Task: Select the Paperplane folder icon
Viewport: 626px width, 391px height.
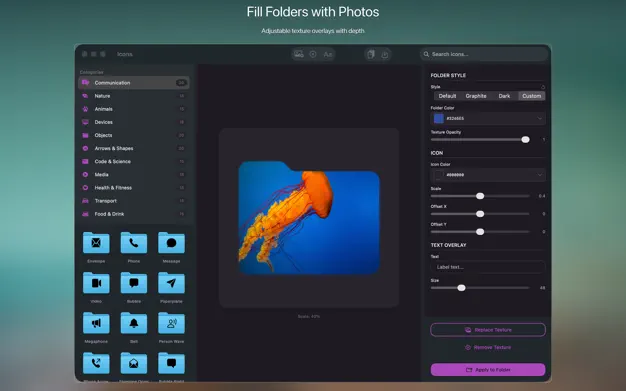Action: pos(171,283)
